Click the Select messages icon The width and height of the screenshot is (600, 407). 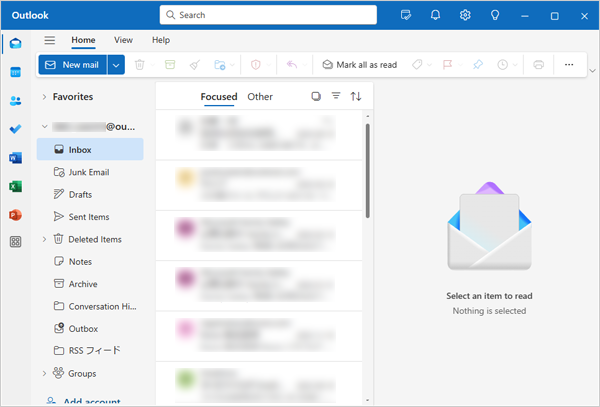coord(316,96)
